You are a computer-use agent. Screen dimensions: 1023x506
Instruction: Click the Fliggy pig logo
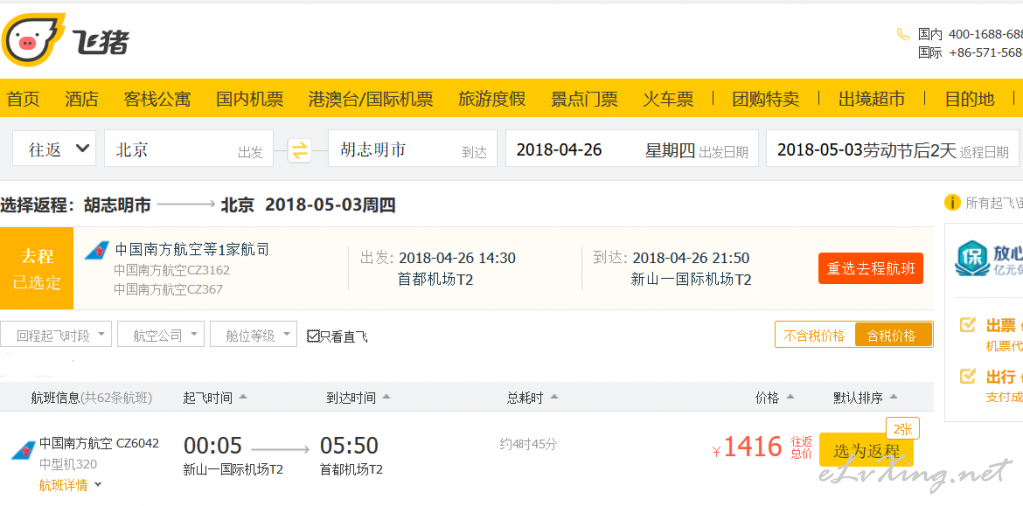pos(33,40)
